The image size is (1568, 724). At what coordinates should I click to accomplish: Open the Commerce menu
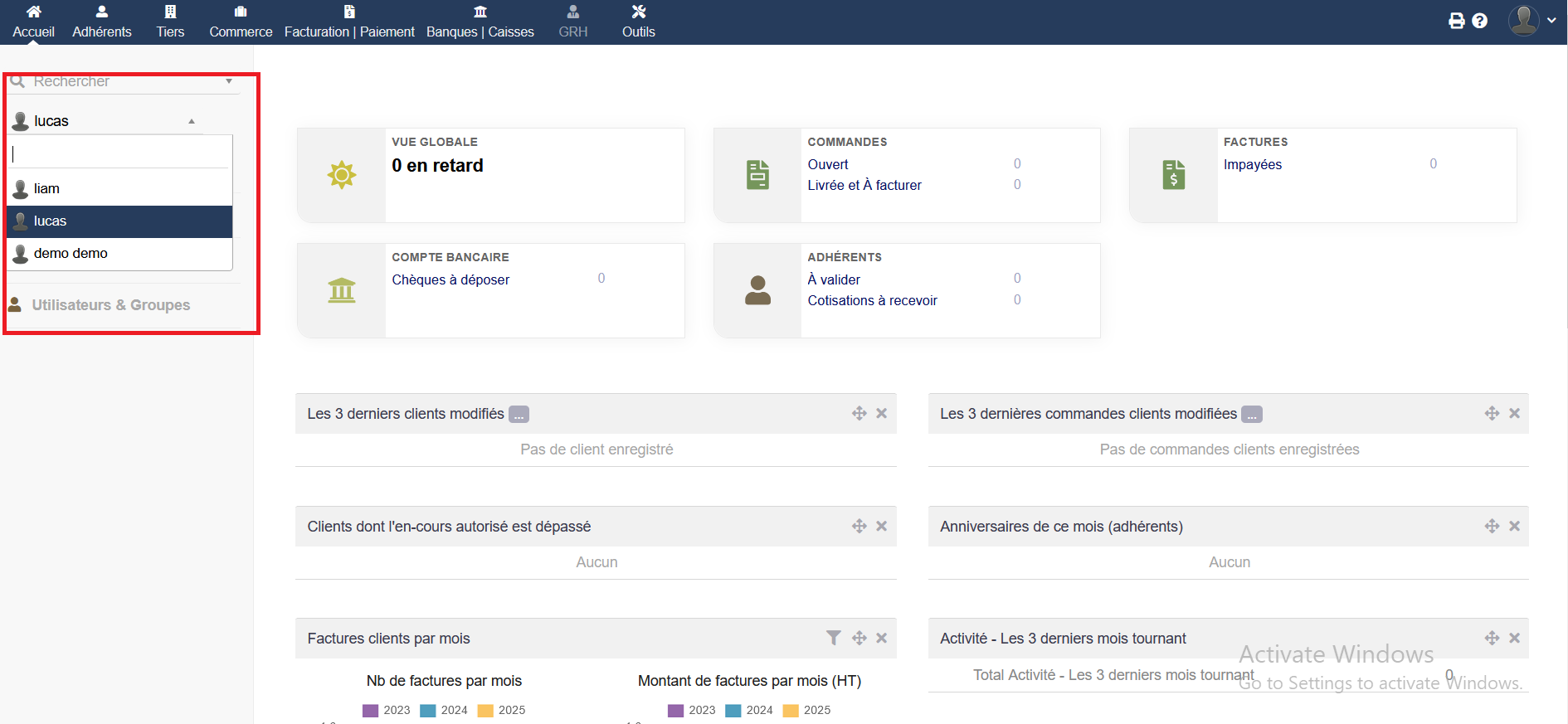(241, 22)
